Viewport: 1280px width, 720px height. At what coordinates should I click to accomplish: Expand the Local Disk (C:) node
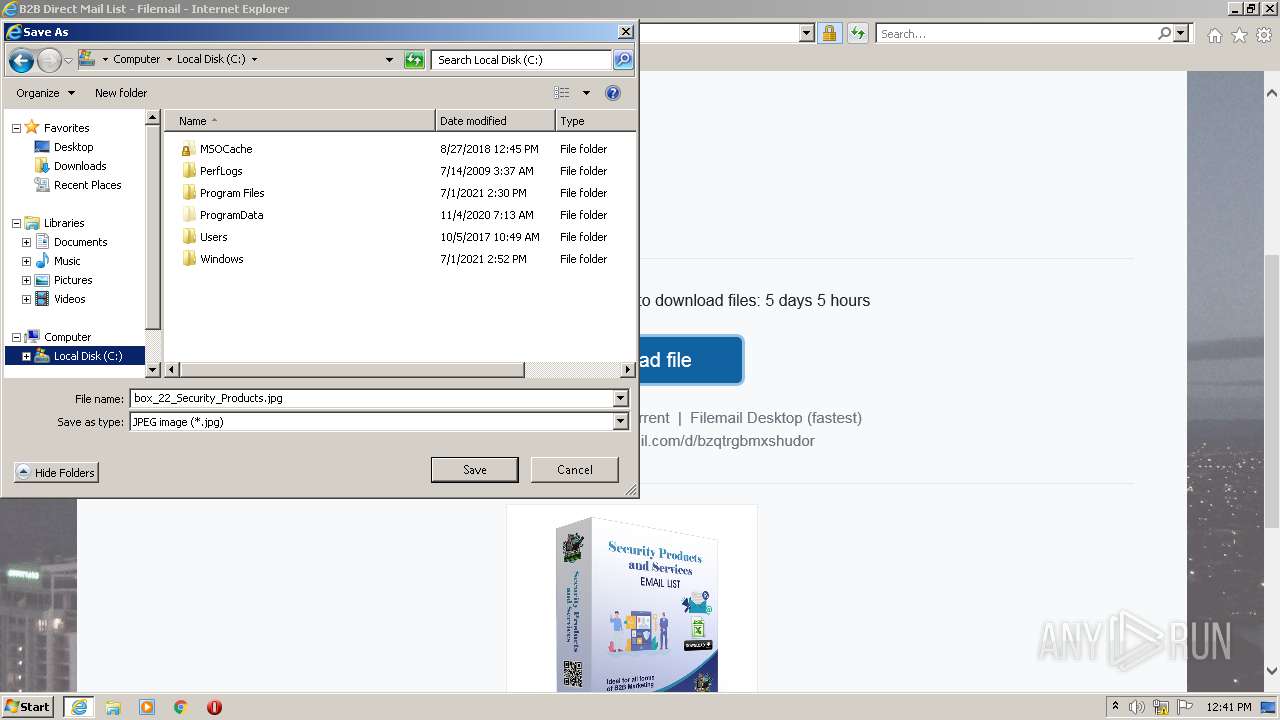click(x=26, y=356)
